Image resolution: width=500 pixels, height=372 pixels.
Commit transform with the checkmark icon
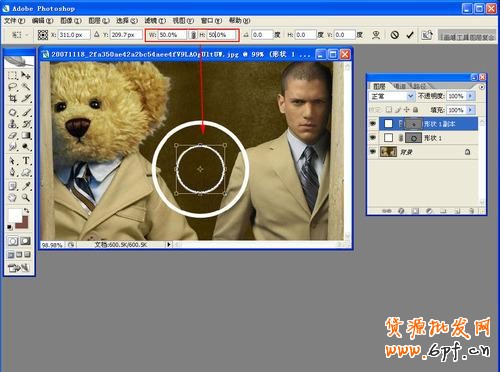[x=410, y=35]
